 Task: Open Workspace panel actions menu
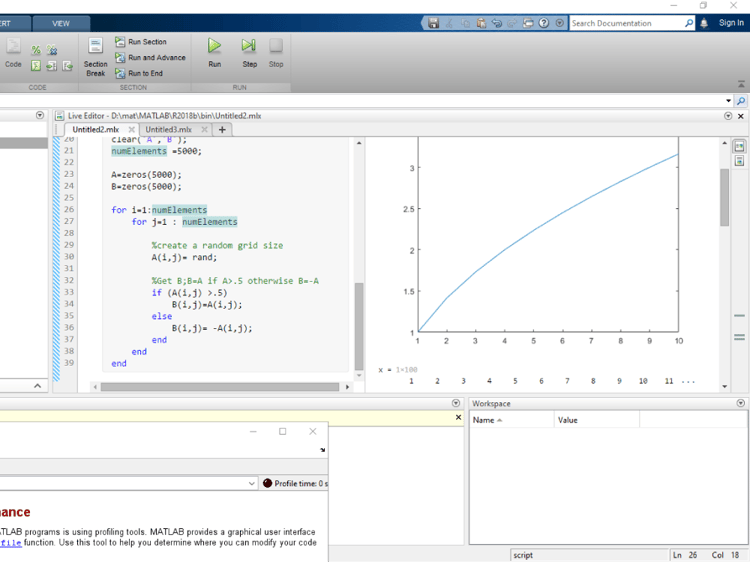(740, 403)
